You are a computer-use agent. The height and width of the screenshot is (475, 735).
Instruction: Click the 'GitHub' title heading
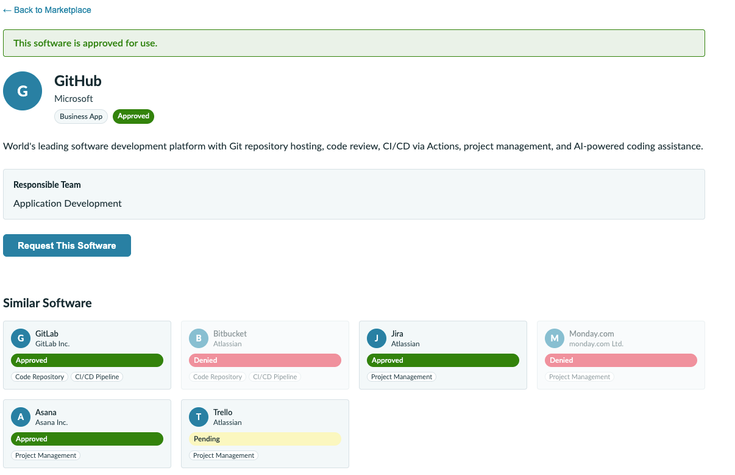tap(78, 81)
